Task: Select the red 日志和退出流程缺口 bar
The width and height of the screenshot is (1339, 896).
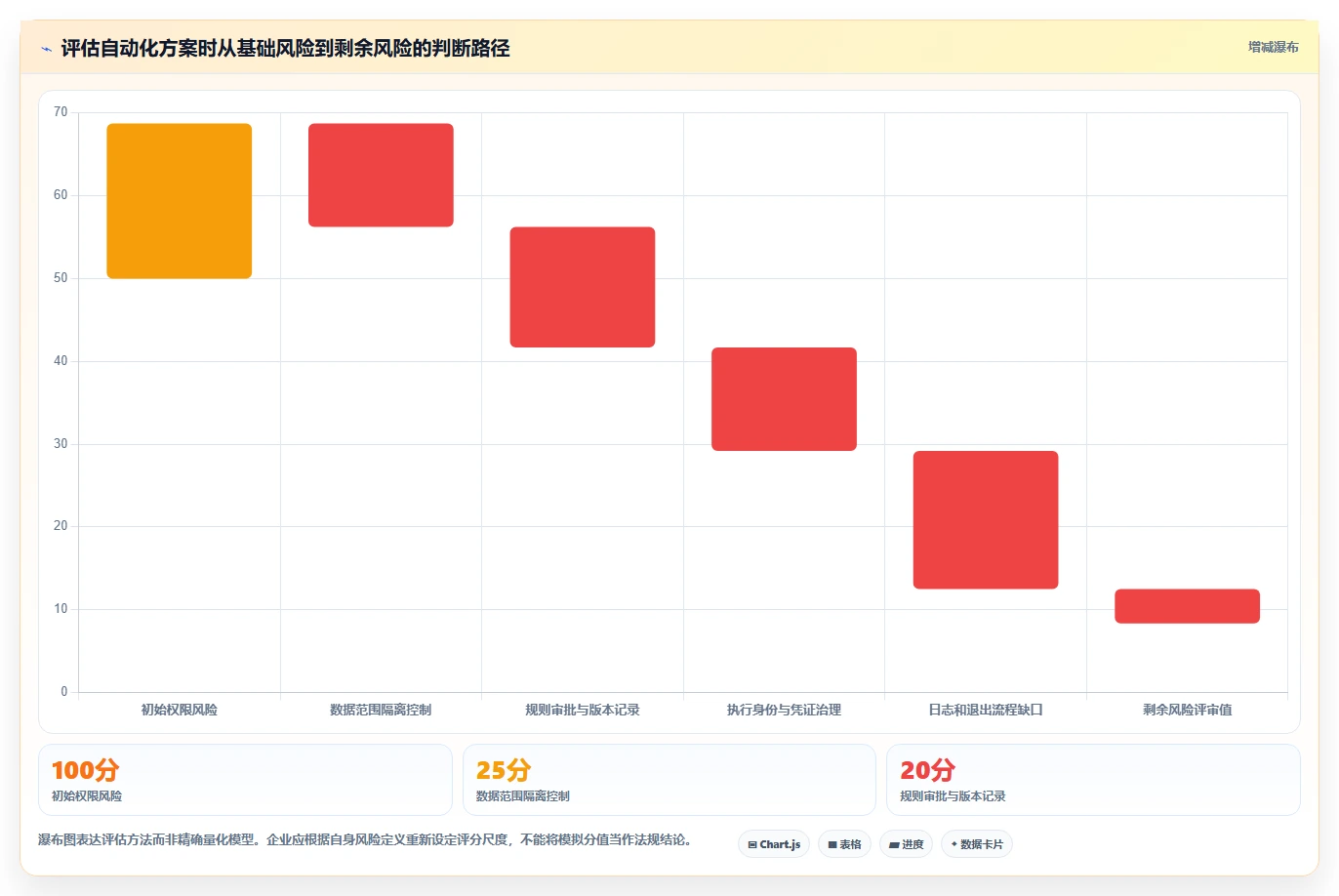Action: click(986, 520)
